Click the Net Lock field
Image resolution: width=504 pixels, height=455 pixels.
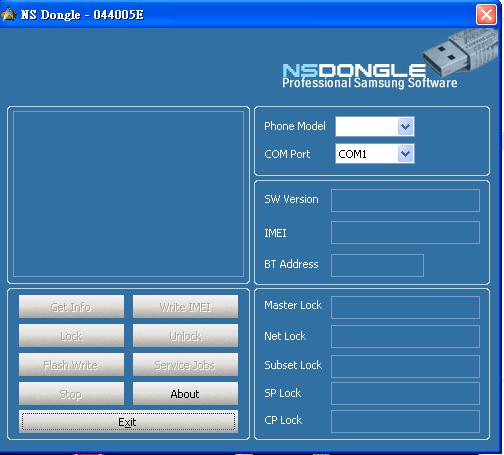pos(405,337)
